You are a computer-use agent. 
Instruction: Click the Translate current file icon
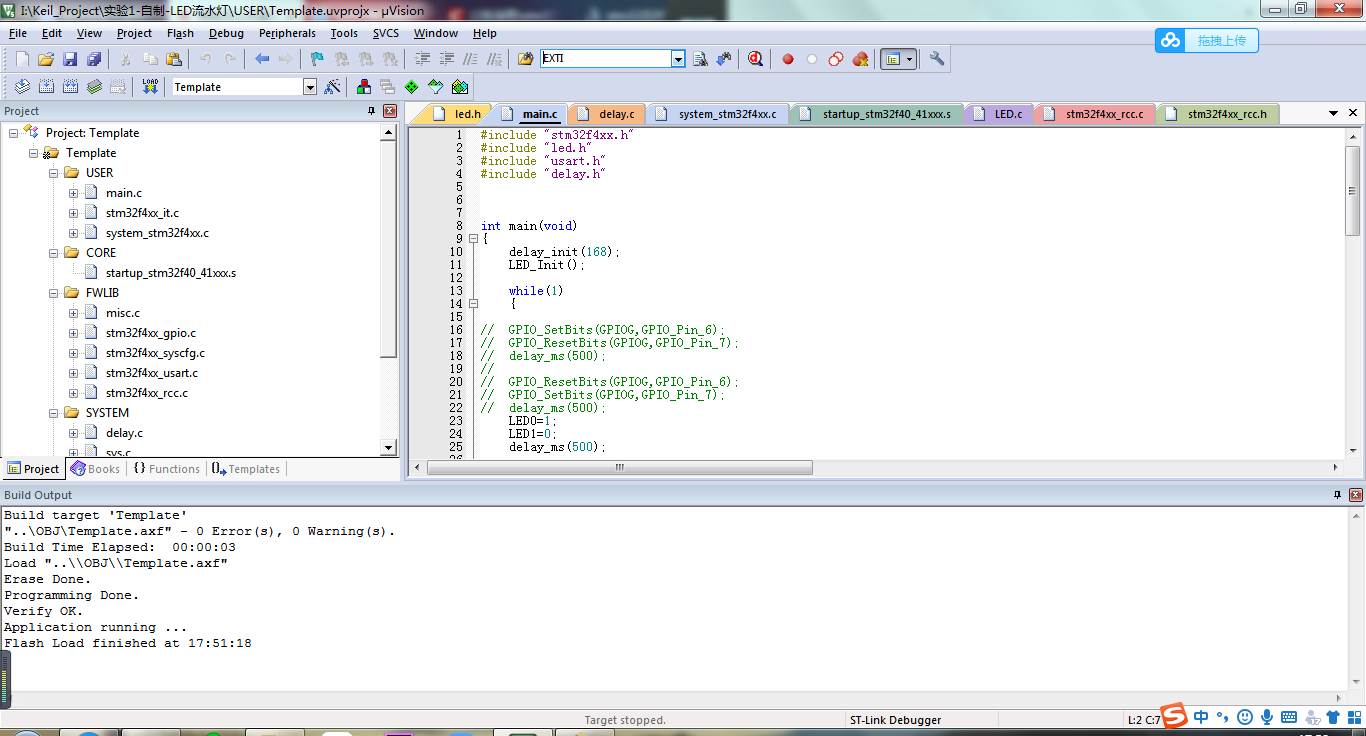click(22, 87)
